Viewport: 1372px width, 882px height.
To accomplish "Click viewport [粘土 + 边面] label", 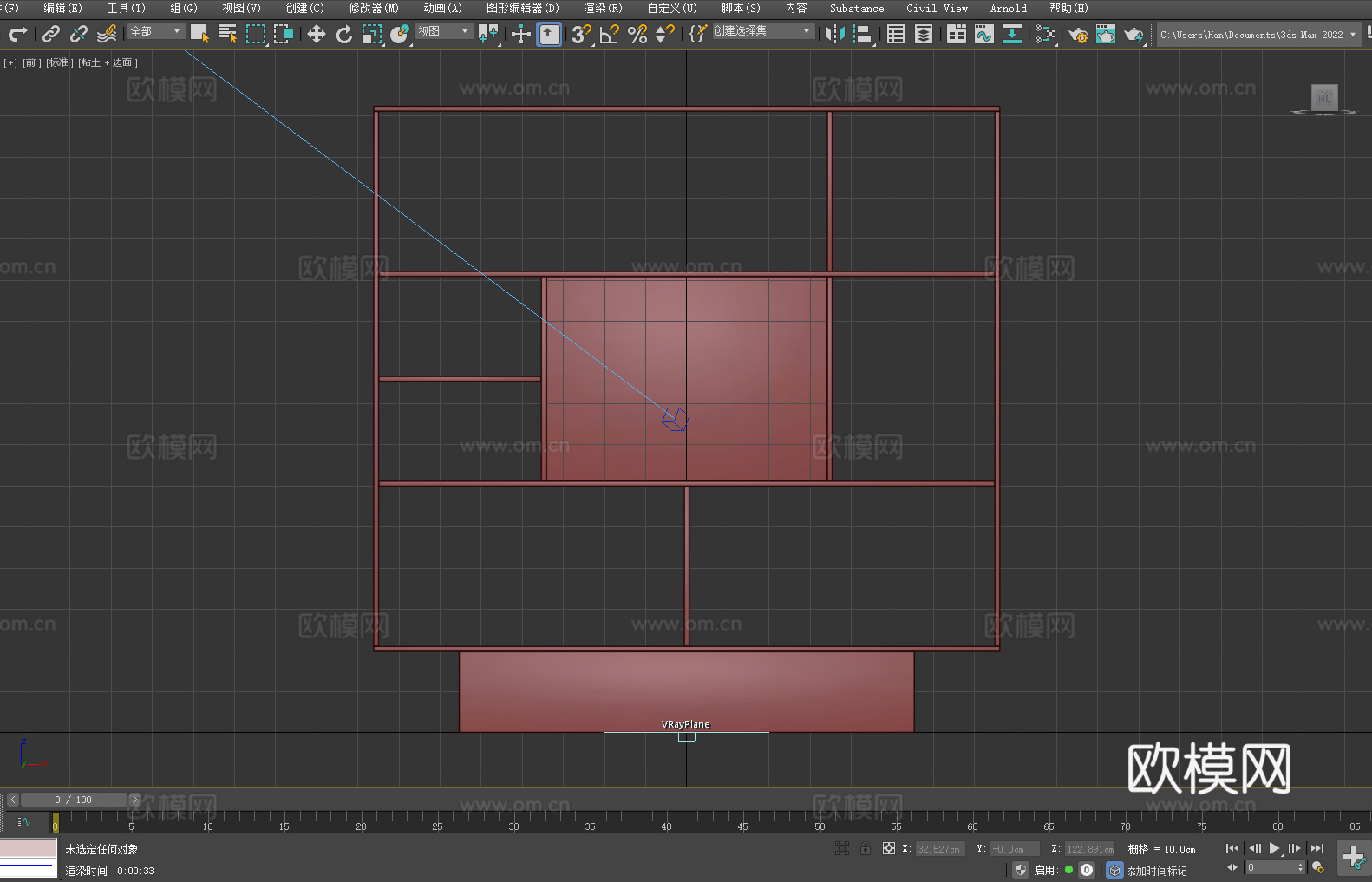I will click(x=108, y=62).
